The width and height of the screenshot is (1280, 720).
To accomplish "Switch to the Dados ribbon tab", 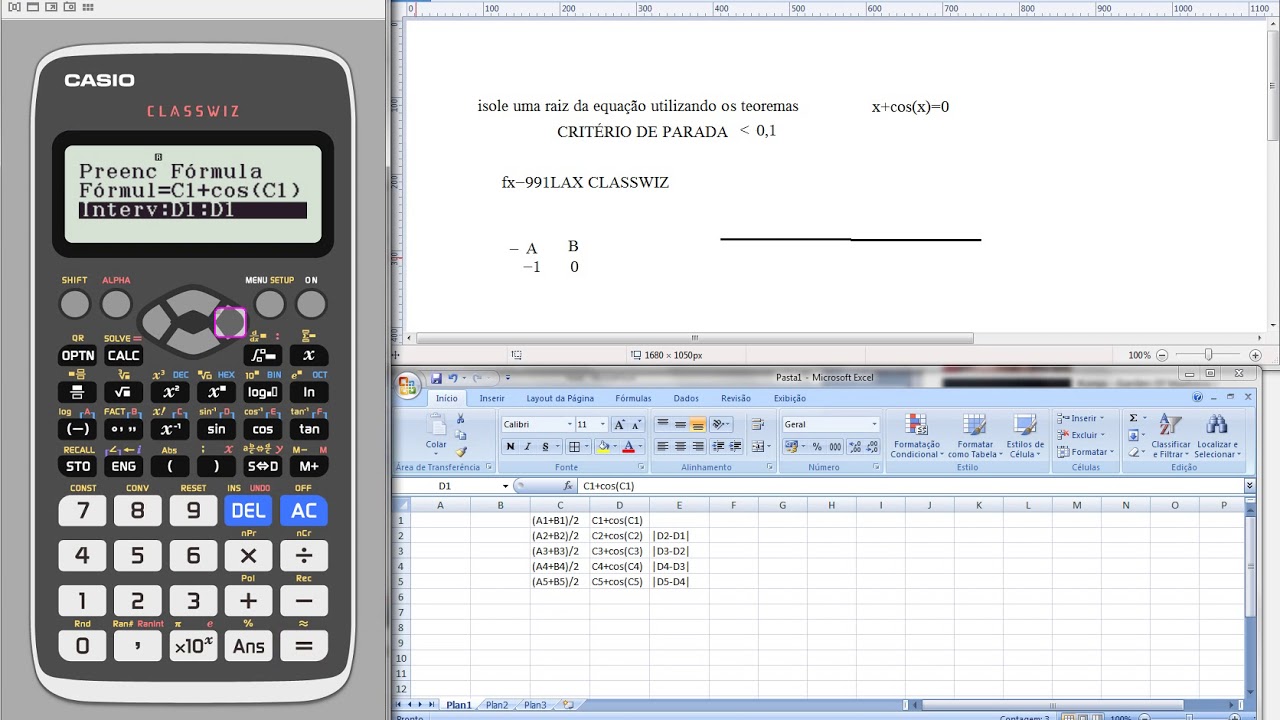I will [x=686, y=398].
